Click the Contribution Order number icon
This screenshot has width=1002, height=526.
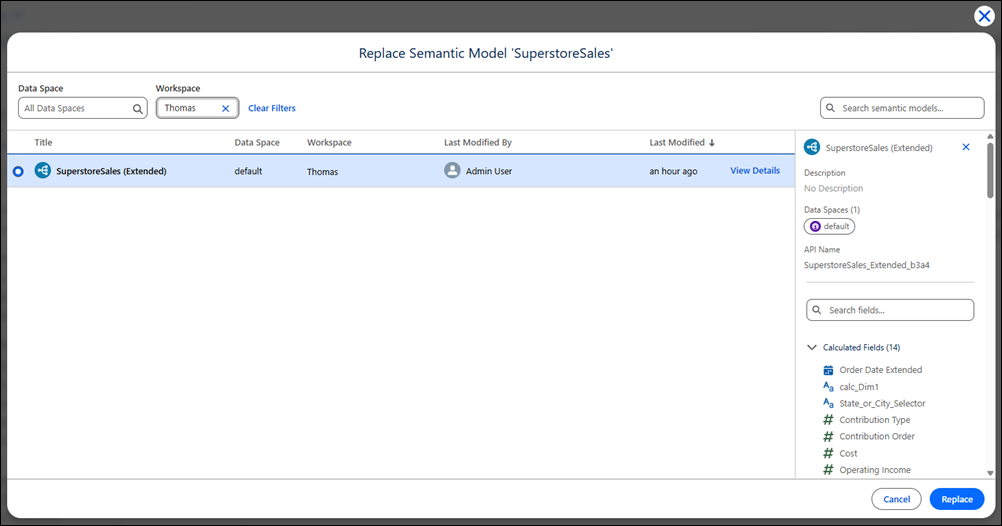click(828, 437)
